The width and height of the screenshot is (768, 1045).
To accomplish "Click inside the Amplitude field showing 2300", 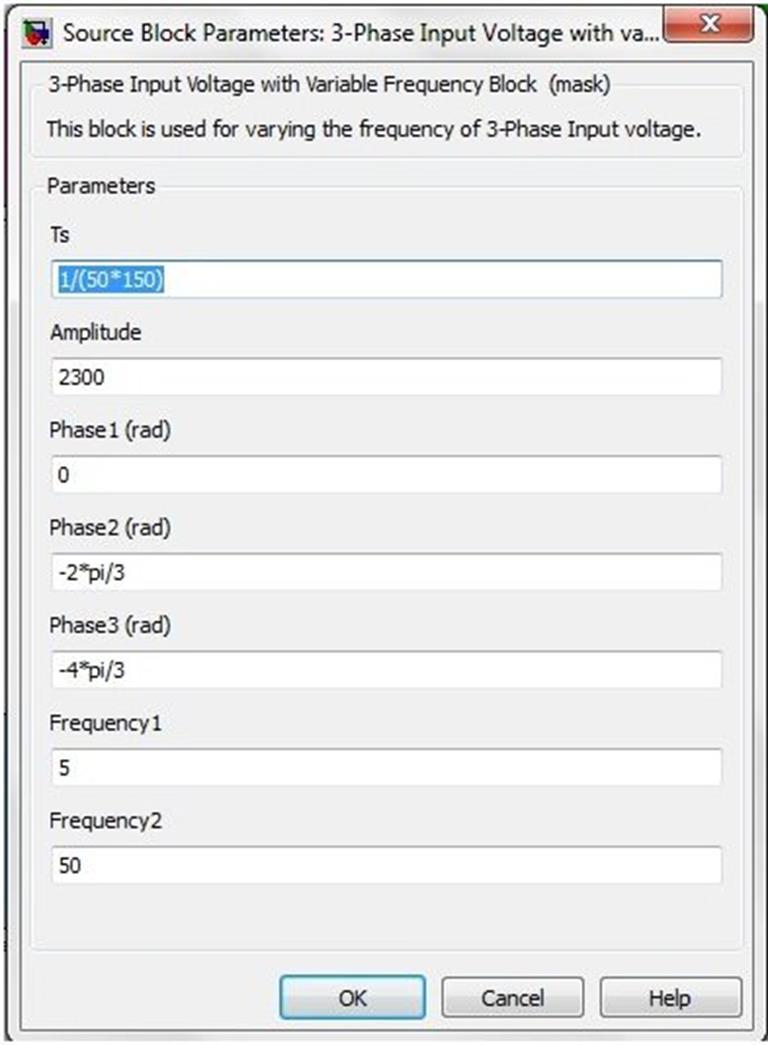I will pyautogui.click(x=385, y=377).
